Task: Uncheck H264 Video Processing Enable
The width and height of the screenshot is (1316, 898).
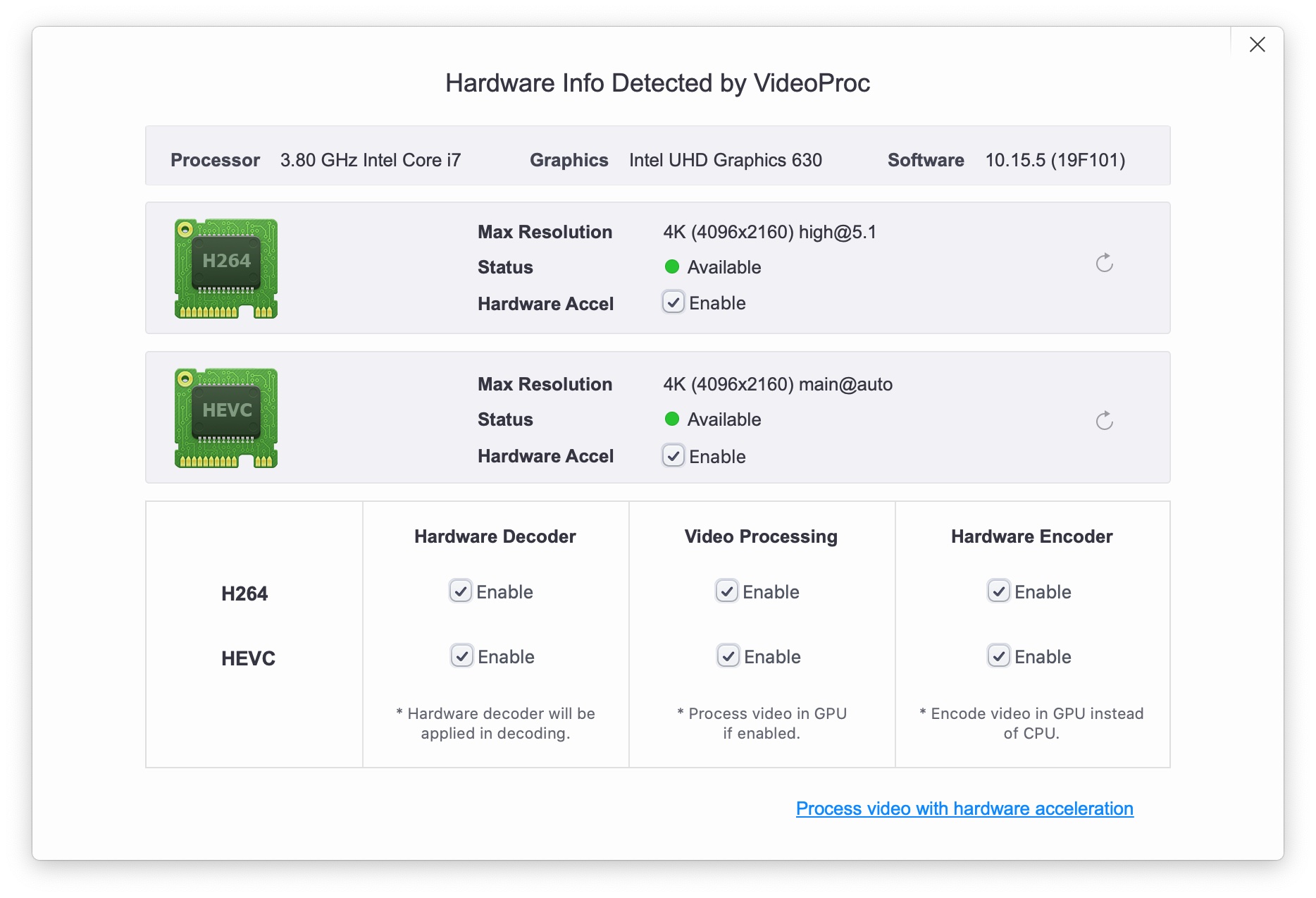Action: [727, 591]
